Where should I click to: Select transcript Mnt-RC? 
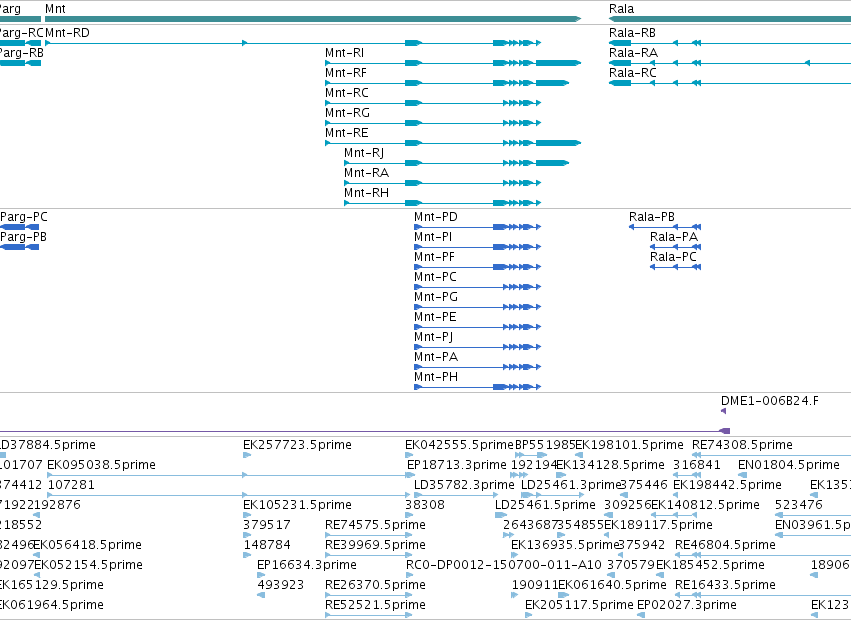click(347, 93)
